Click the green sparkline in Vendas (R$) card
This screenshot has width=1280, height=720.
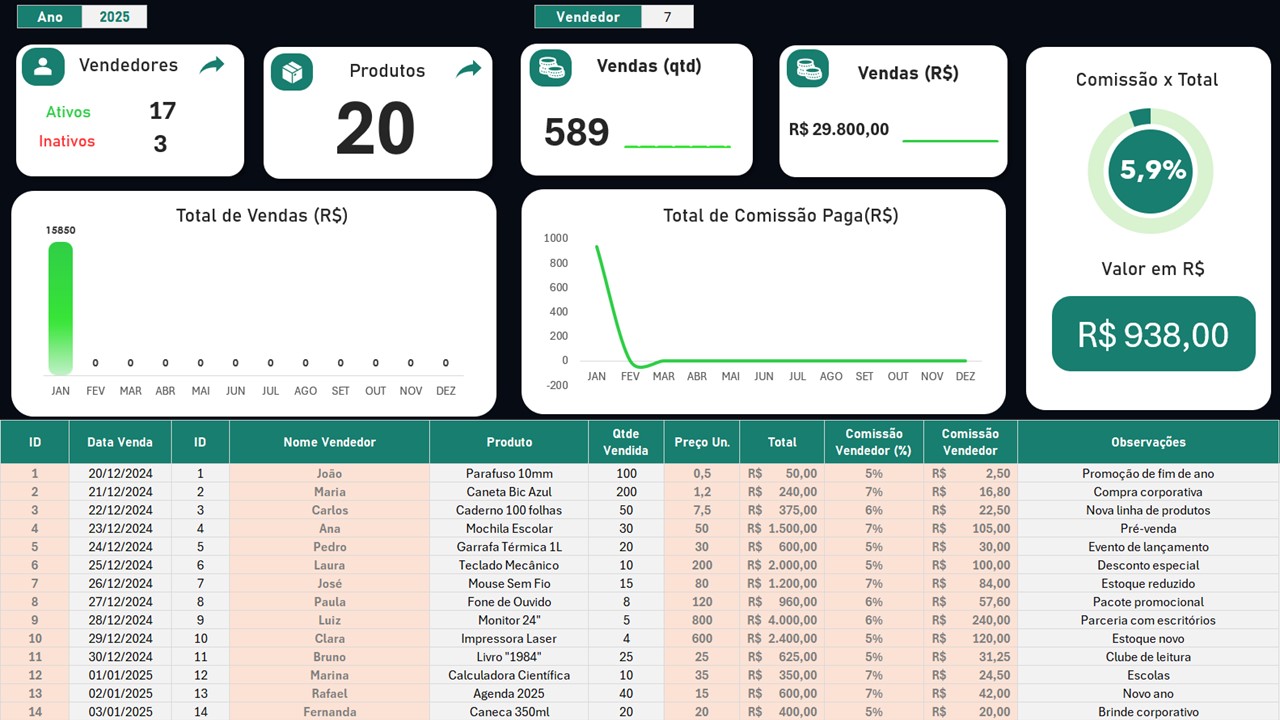pyautogui.click(x=950, y=141)
